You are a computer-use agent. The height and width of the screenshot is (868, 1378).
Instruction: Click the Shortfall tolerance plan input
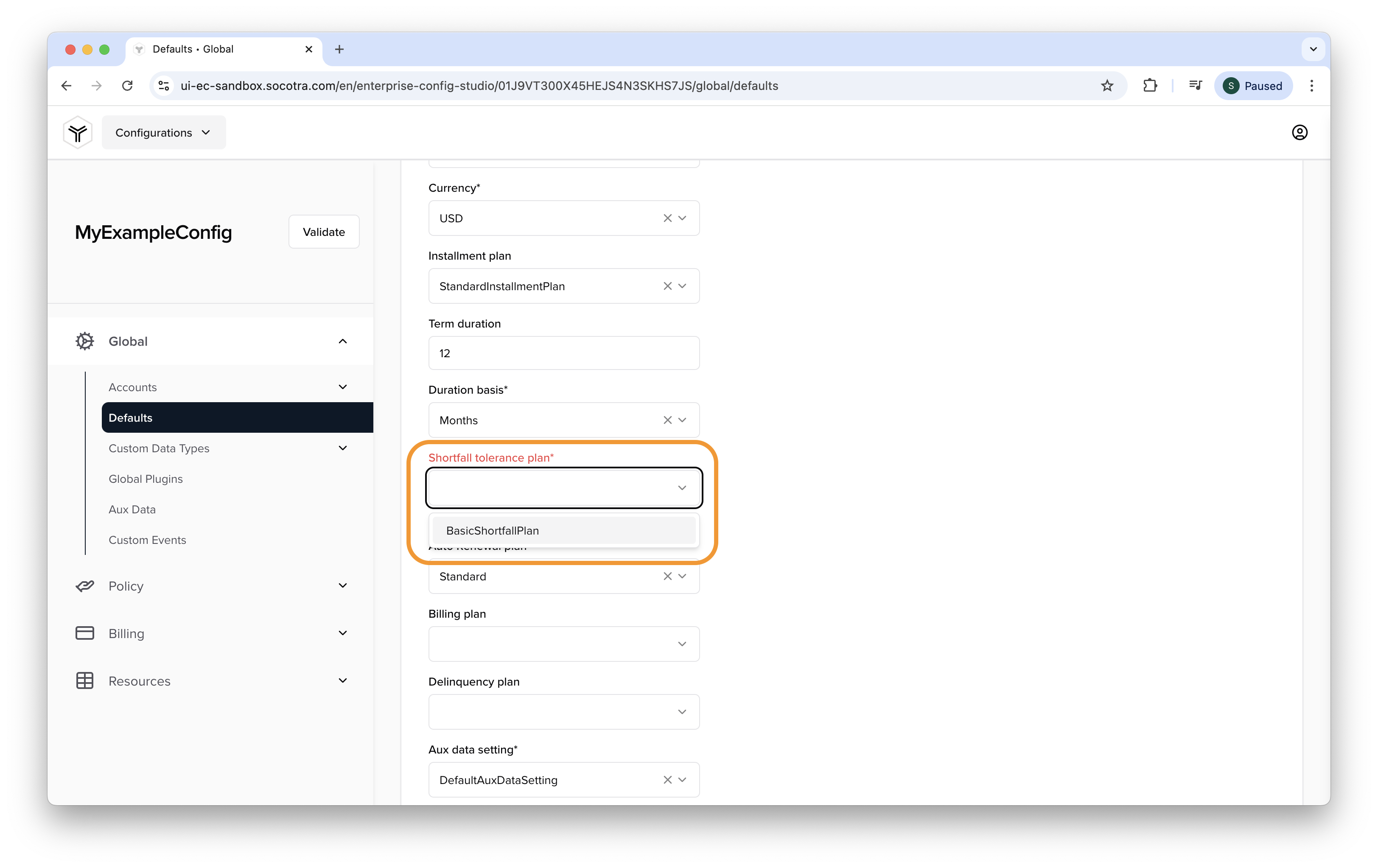point(564,488)
